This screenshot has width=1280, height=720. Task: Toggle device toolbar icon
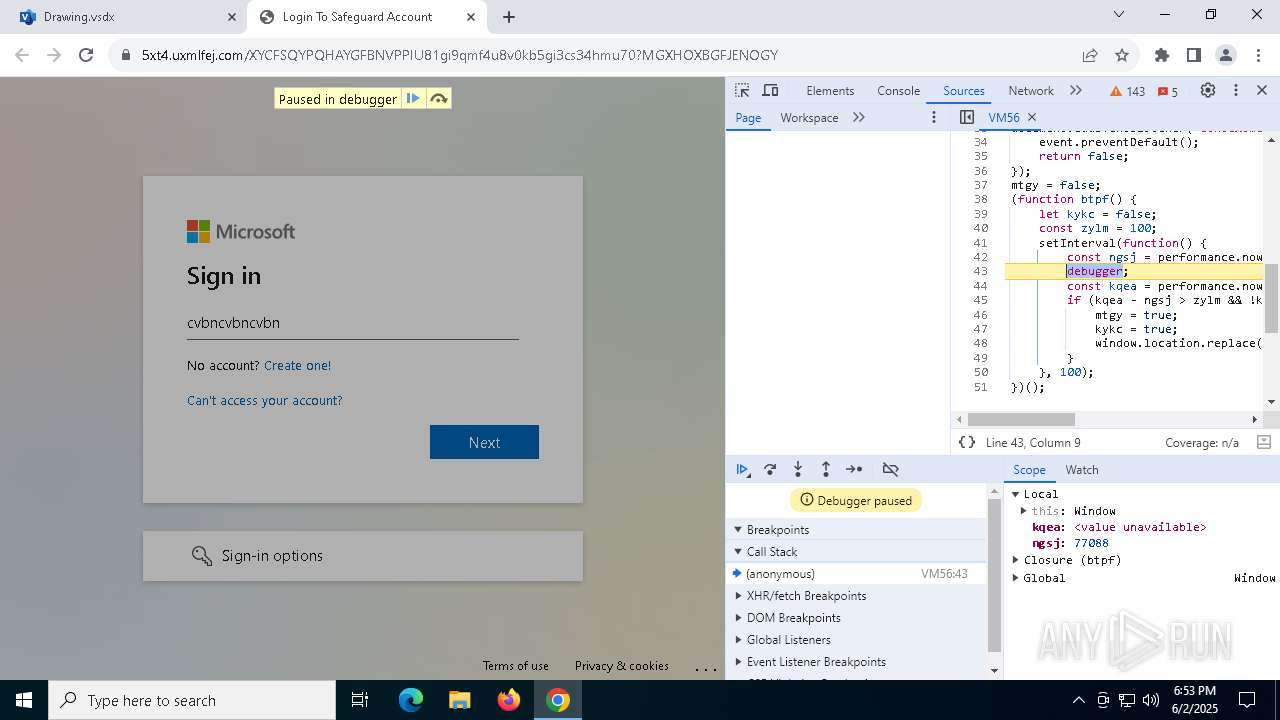770,90
